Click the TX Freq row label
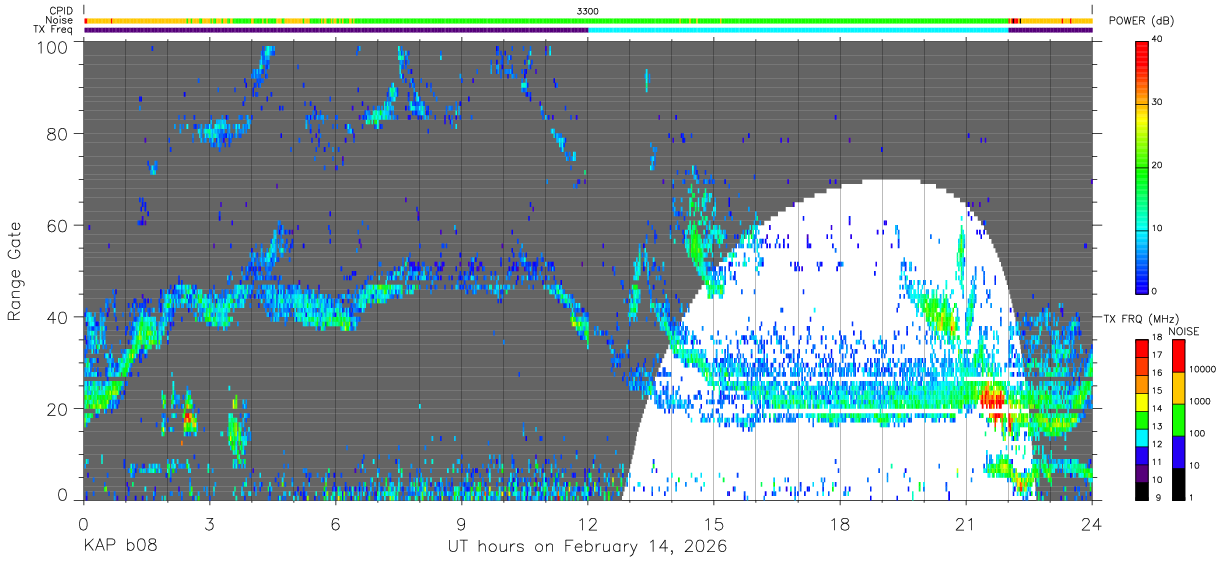1228x567 pixels. (54, 30)
